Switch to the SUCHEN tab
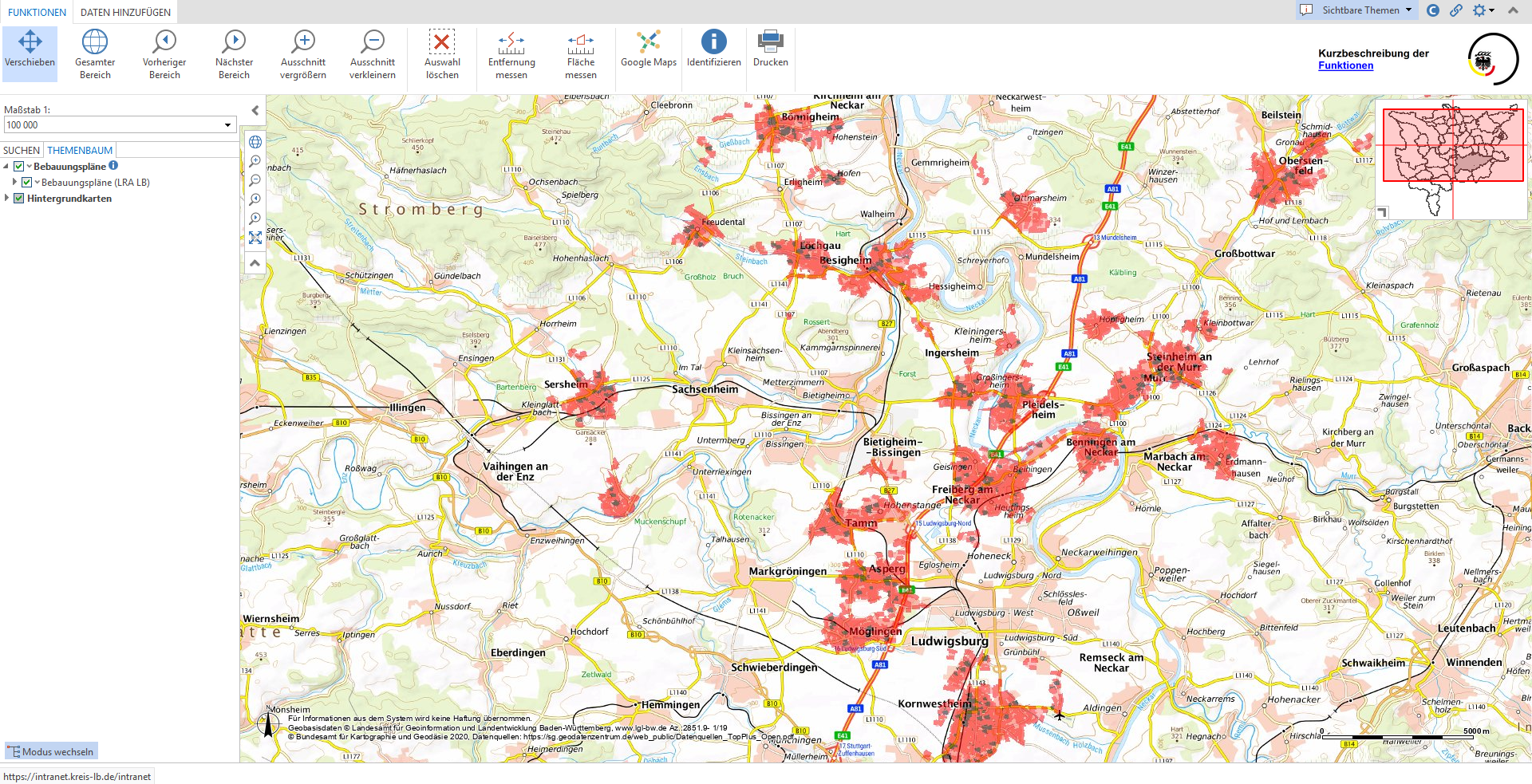The width and height of the screenshot is (1532, 784). [x=22, y=150]
